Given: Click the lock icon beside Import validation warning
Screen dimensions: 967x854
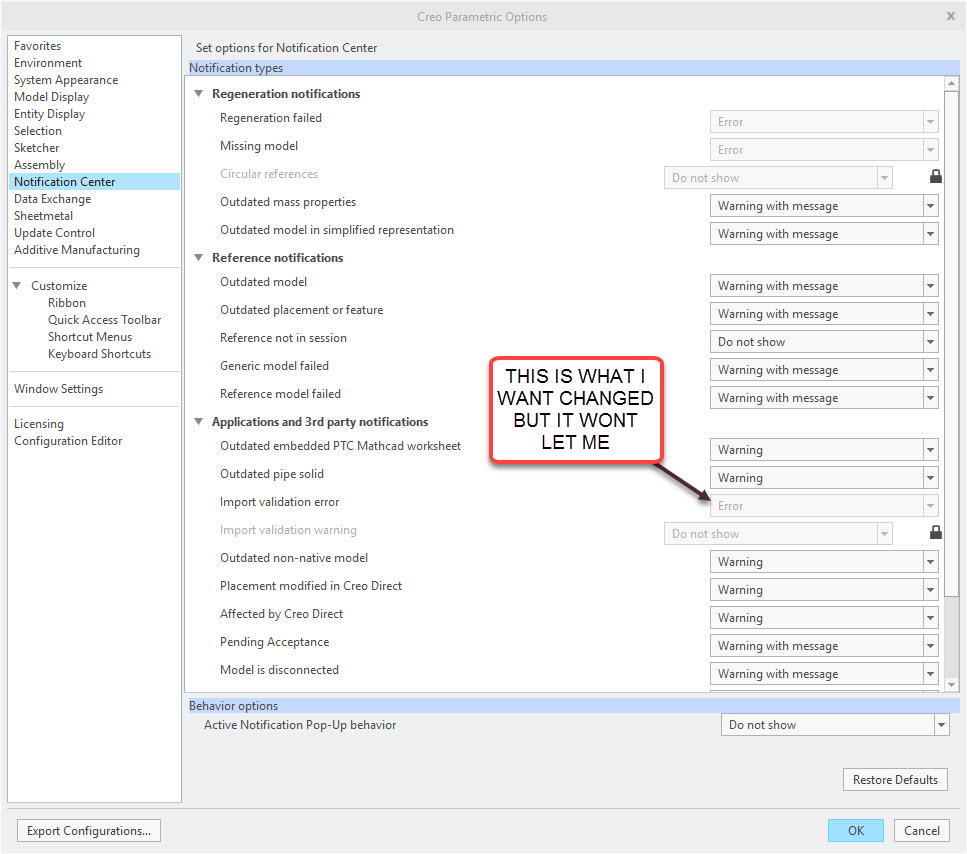Looking at the screenshot, I should pyautogui.click(x=936, y=532).
